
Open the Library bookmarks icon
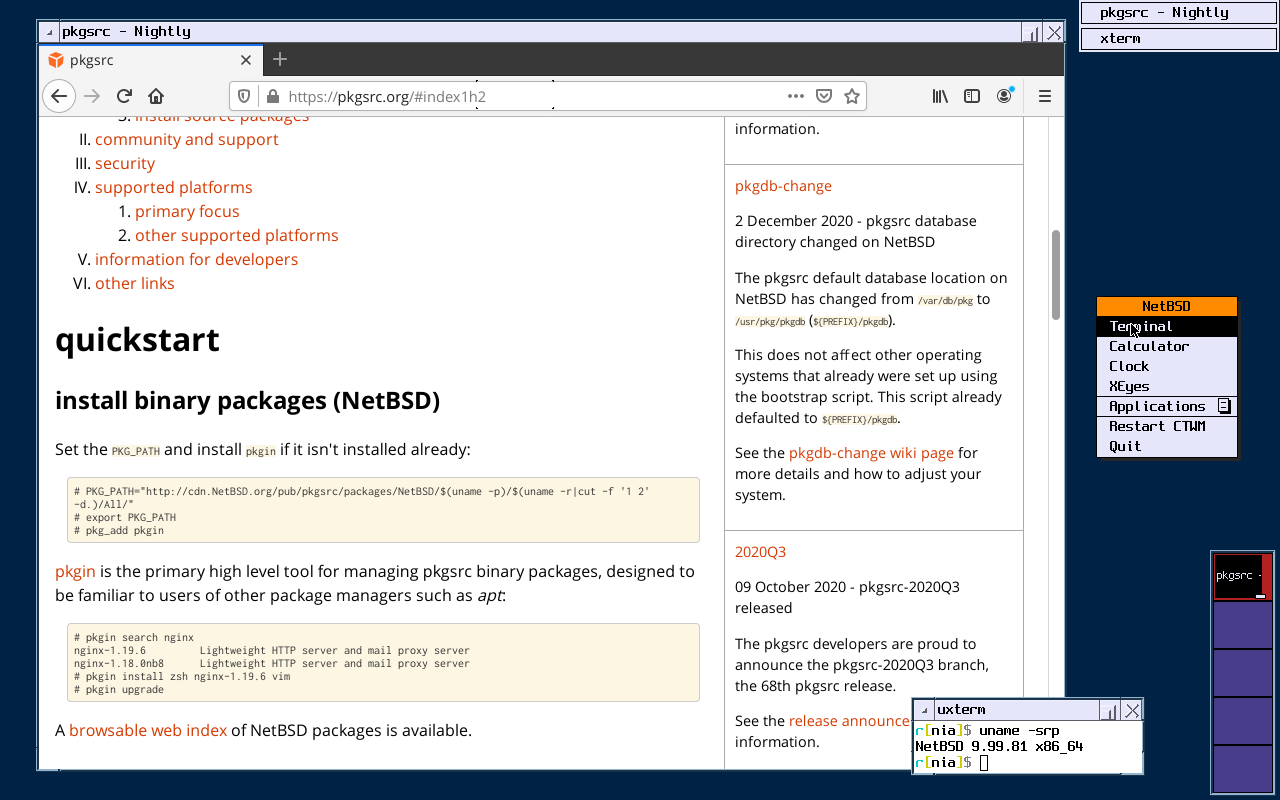click(x=940, y=96)
